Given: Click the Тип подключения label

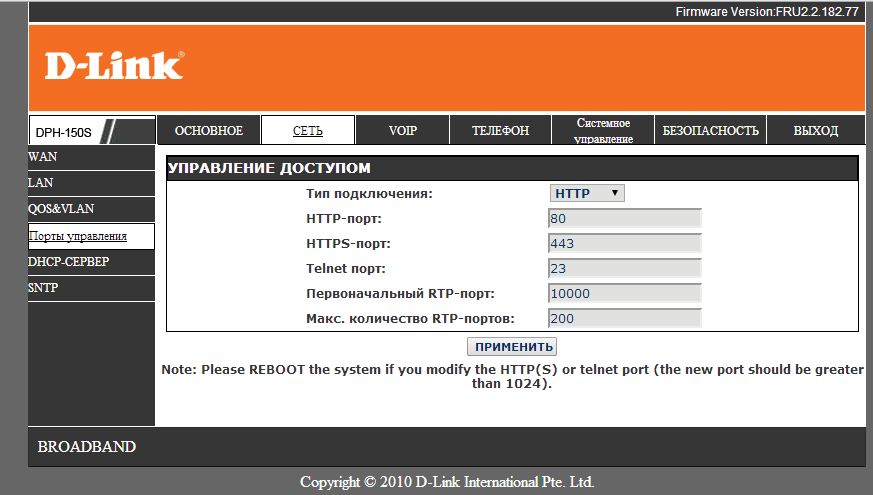Looking at the screenshot, I should pyautogui.click(x=369, y=194).
